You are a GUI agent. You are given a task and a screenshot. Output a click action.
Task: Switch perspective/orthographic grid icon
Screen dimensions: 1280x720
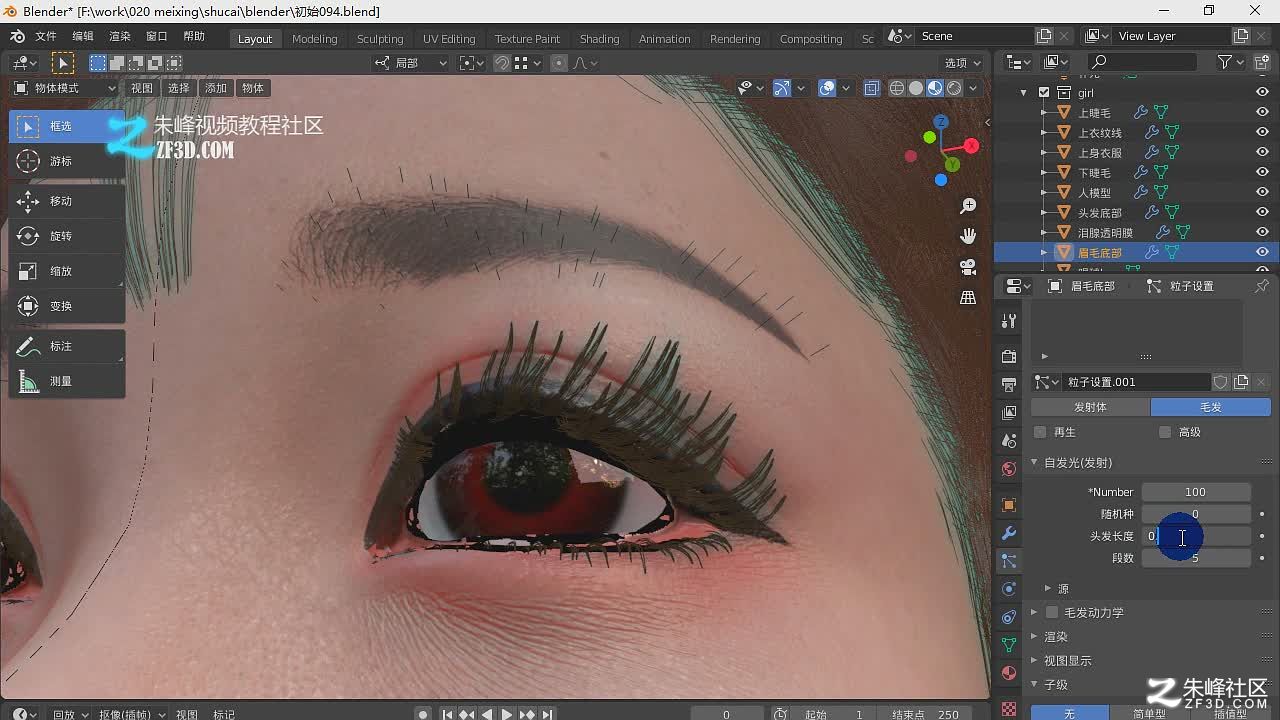click(968, 298)
